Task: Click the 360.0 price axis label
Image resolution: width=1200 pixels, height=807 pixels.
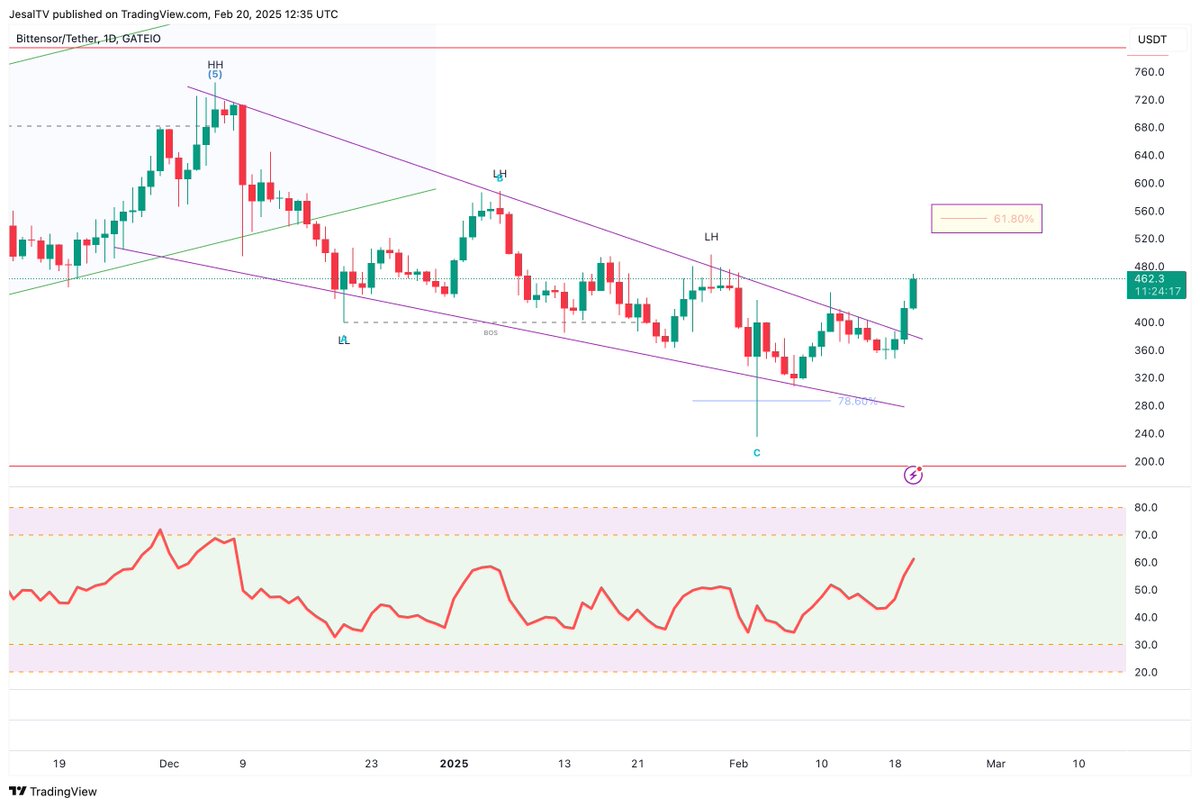Action: tap(1151, 350)
